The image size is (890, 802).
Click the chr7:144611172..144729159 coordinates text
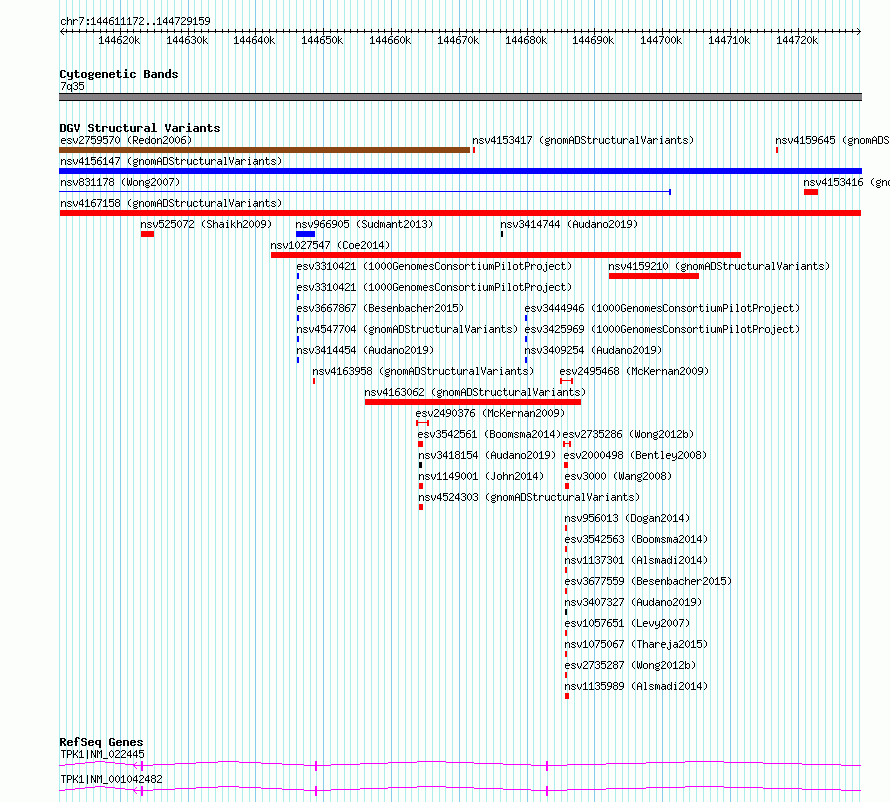click(x=135, y=21)
